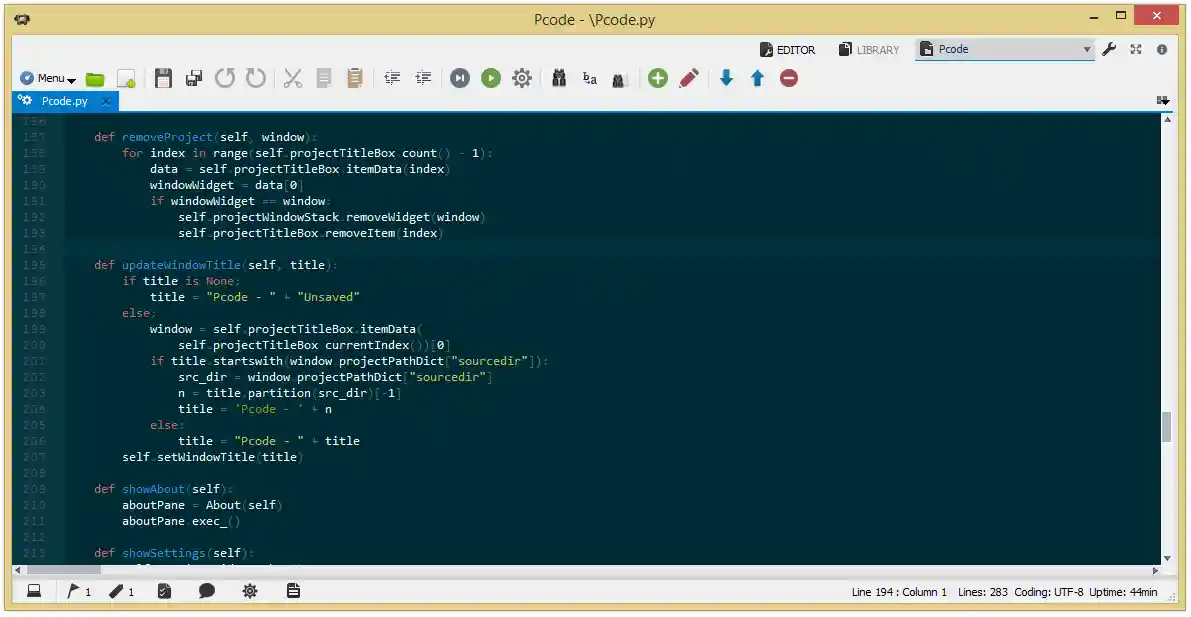Click the flag icon in status bar

point(74,591)
